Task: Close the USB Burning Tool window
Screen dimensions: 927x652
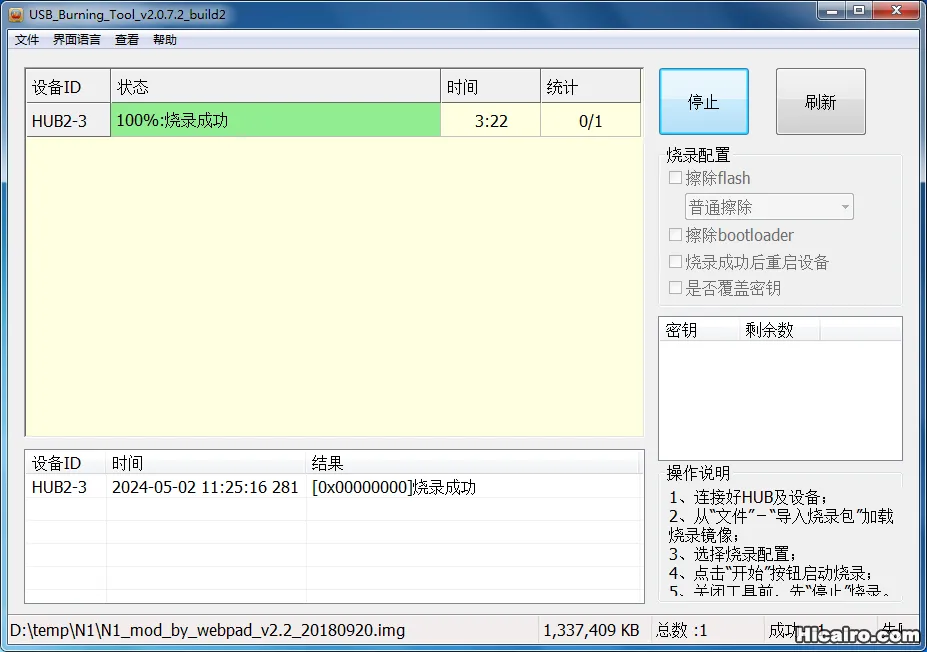Action: point(896,11)
